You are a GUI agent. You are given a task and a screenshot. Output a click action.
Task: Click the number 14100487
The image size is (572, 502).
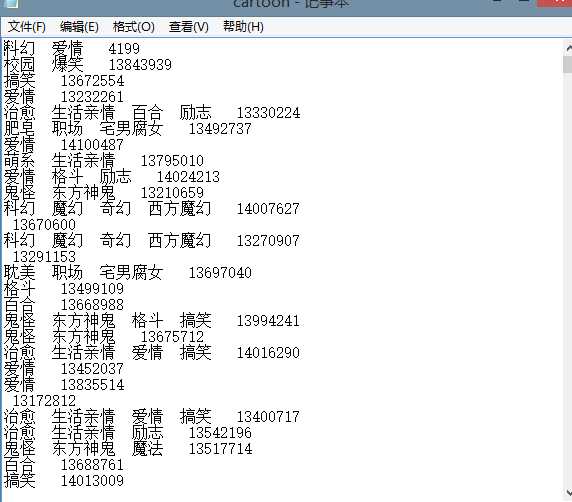pyautogui.click(x=92, y=145)
